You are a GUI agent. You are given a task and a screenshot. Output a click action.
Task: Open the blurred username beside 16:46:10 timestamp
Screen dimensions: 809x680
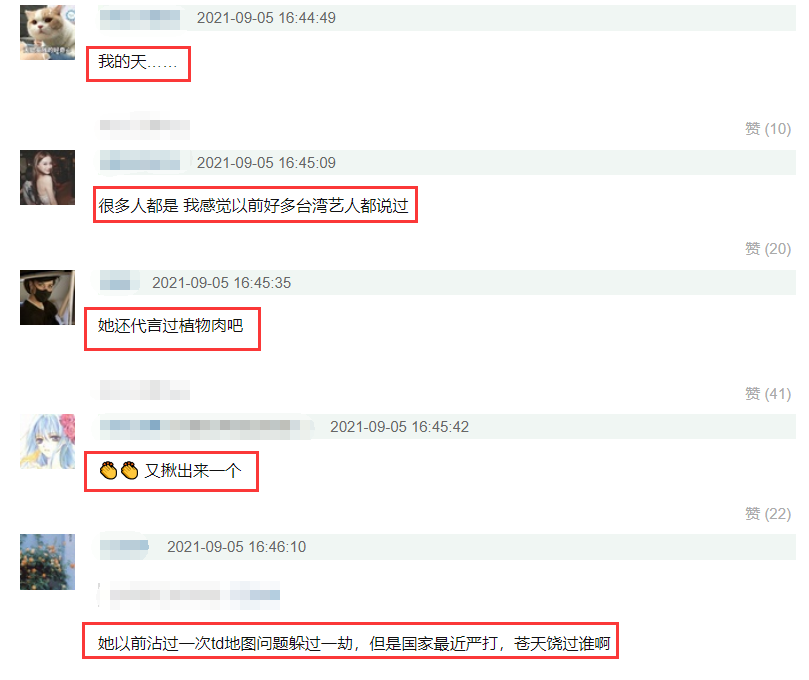tap(124, 546)
